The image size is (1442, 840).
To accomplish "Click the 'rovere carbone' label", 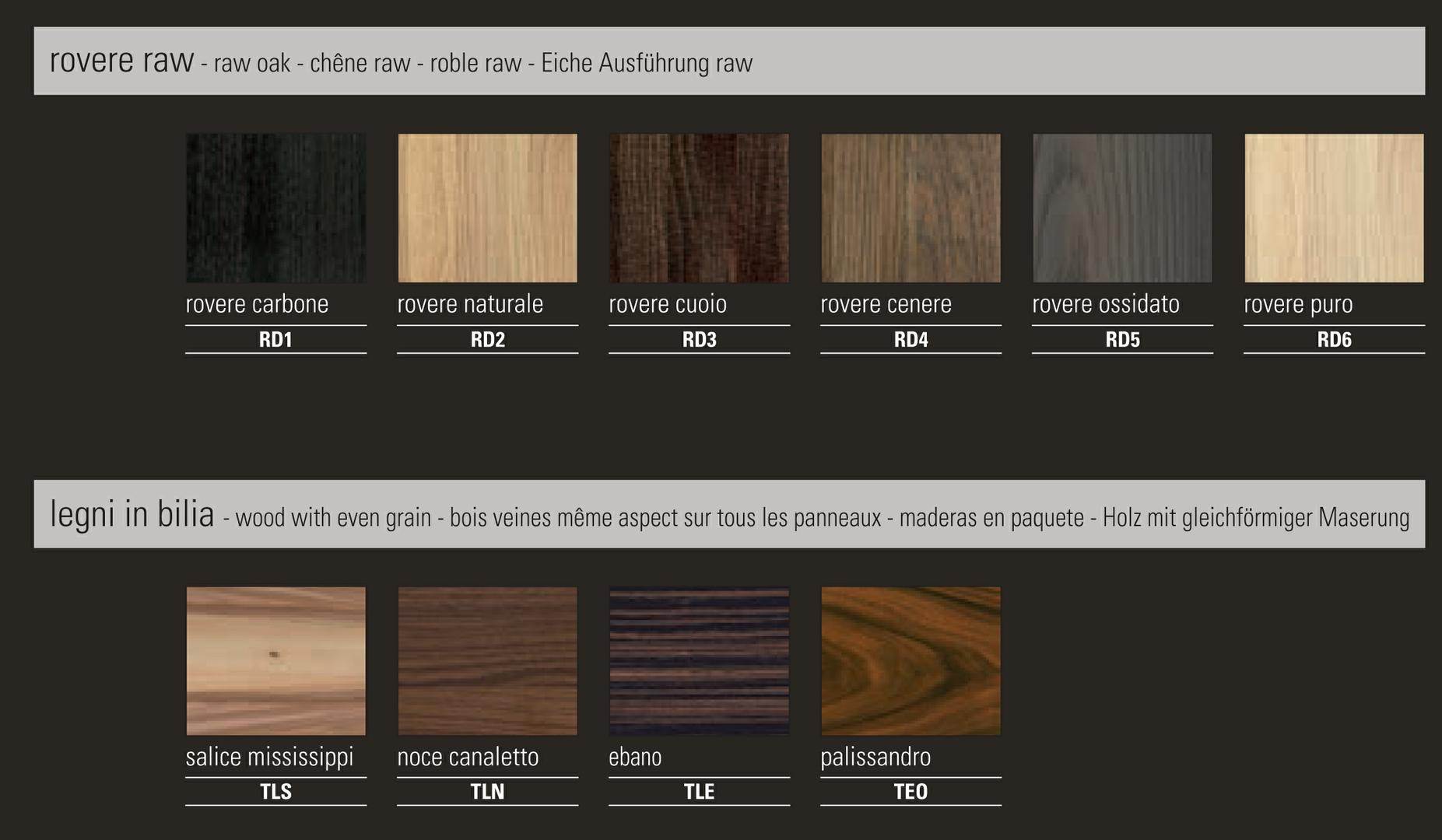I will tap(257, 303).
